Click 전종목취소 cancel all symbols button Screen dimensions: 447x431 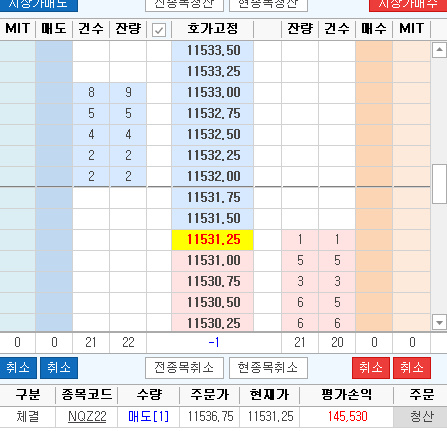pos(184,368)
